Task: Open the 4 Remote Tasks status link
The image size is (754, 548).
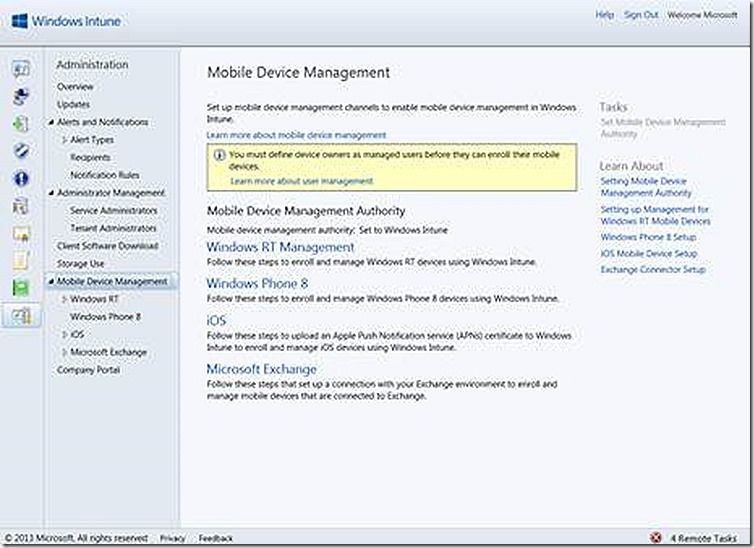Action: tap(704, 538)
